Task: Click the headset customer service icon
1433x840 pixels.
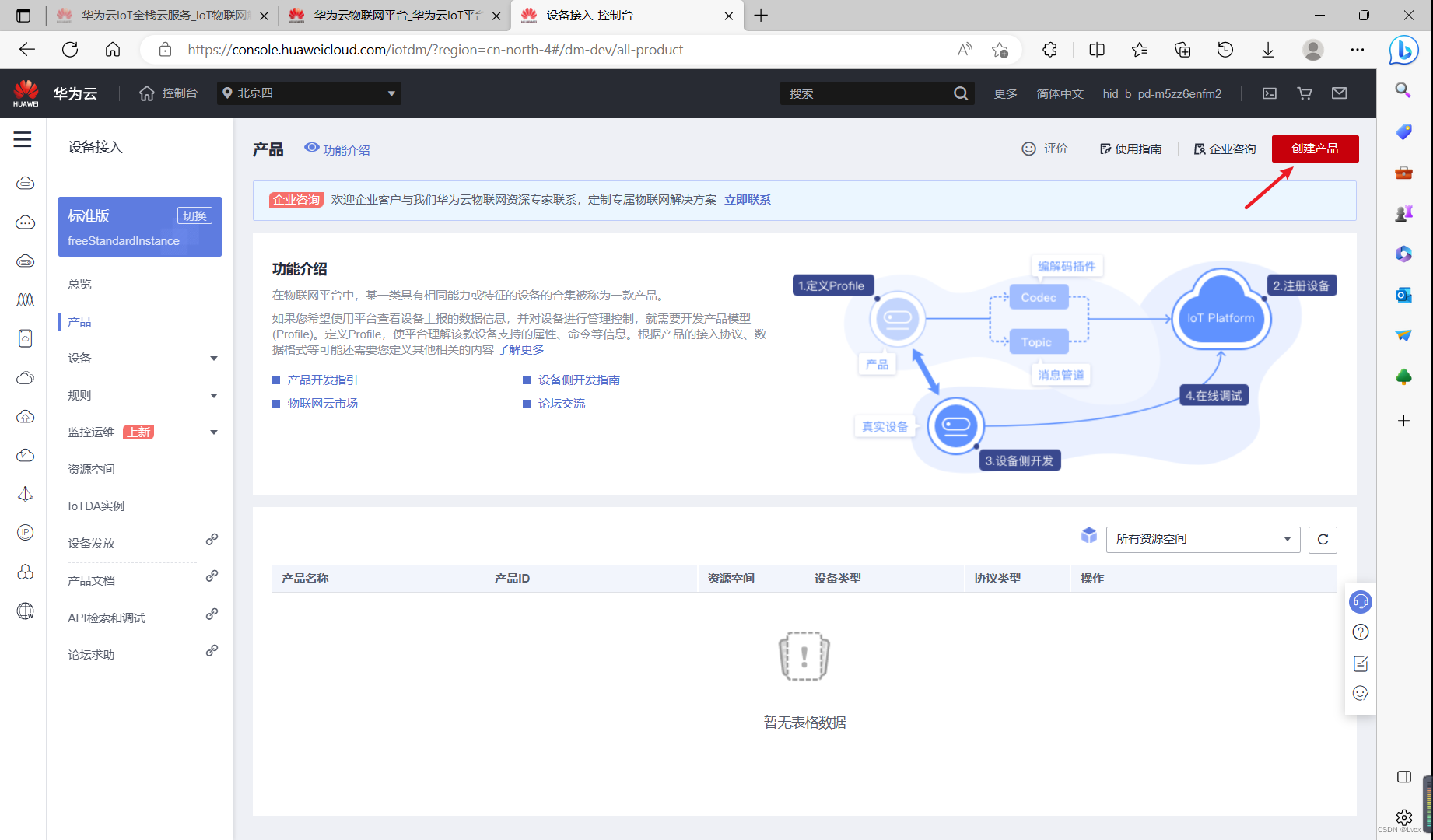Action: [x=1361, y=602]
